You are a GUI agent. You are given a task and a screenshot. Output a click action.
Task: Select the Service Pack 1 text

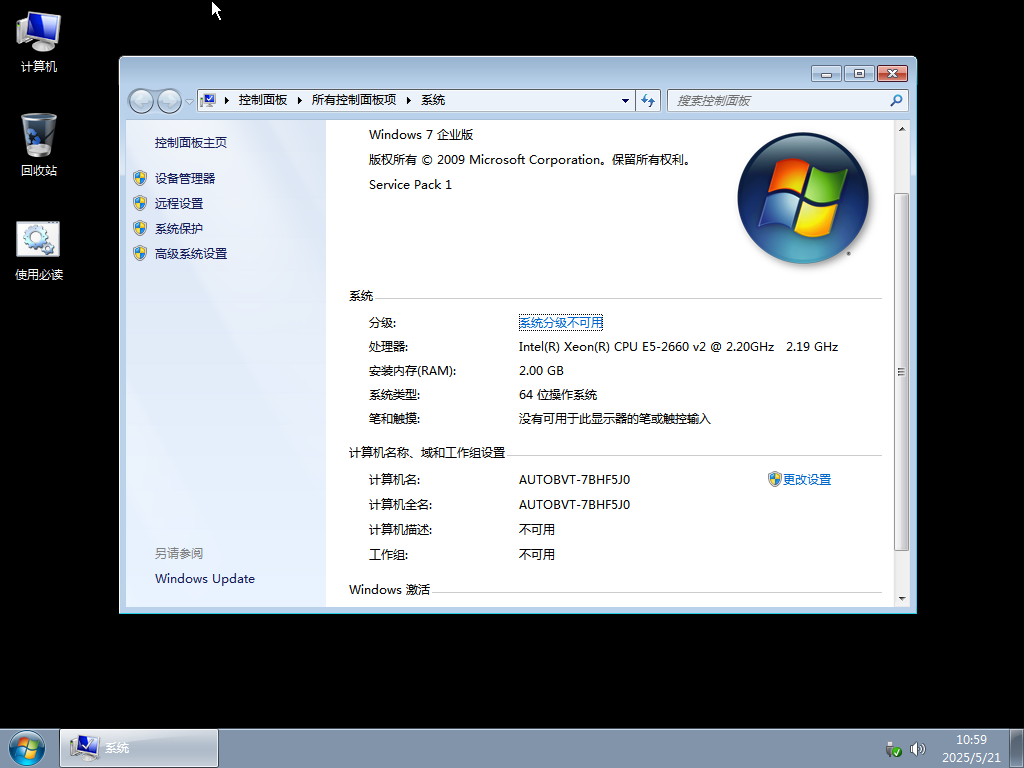tap(410, 185)
